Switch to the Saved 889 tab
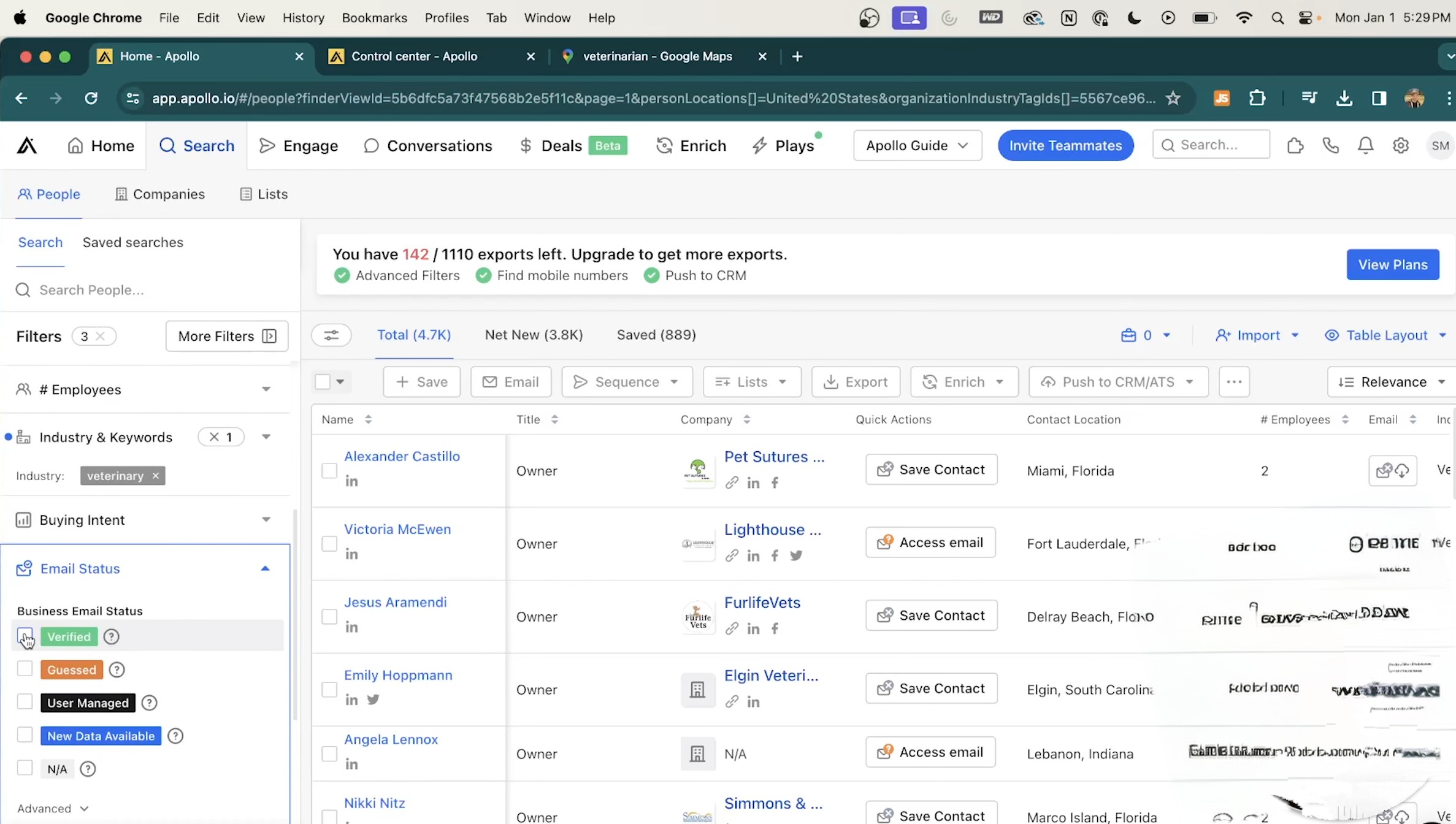Image resolution: width=1456 pixels, height=824 pixels. (656, 334)
